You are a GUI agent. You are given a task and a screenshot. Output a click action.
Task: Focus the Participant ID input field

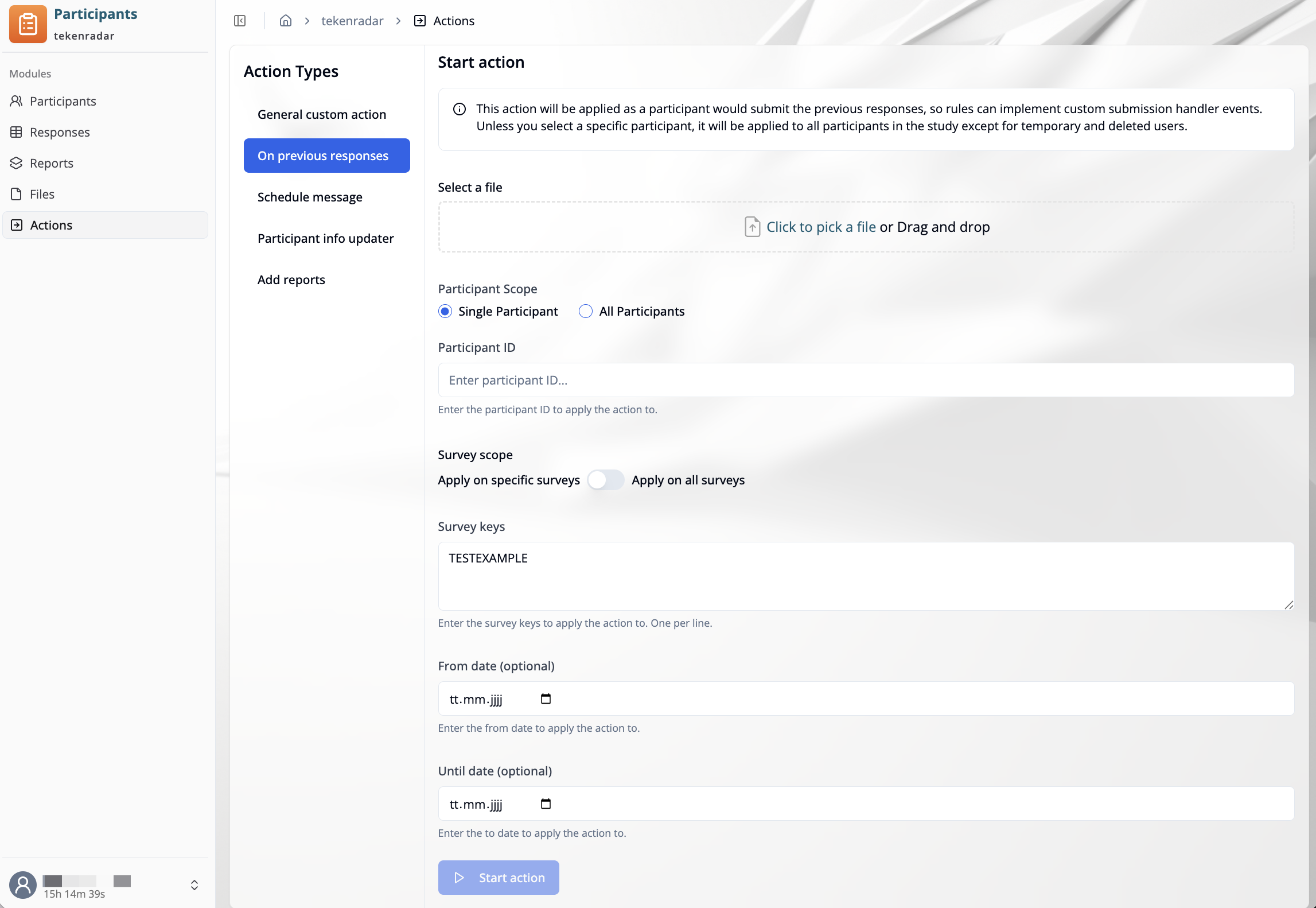(866, 380)
